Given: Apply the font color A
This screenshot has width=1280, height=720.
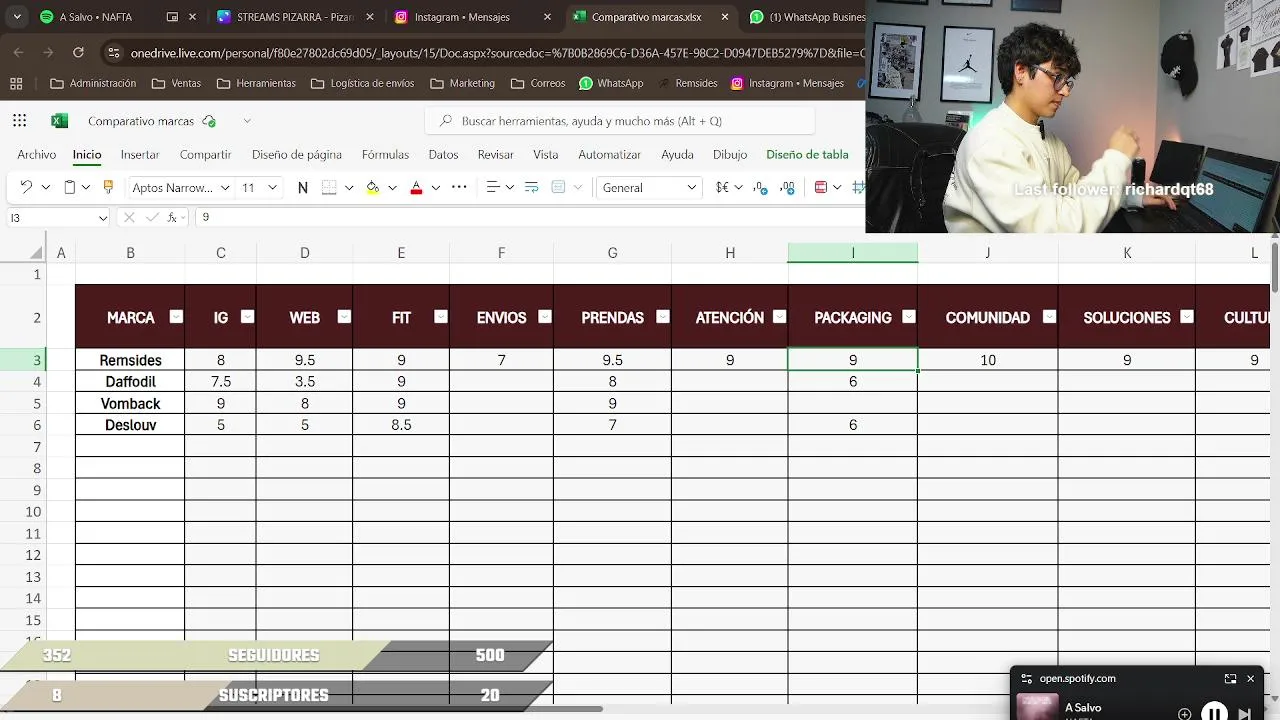Looking at the screenshot, I should (x=416, y=187).
